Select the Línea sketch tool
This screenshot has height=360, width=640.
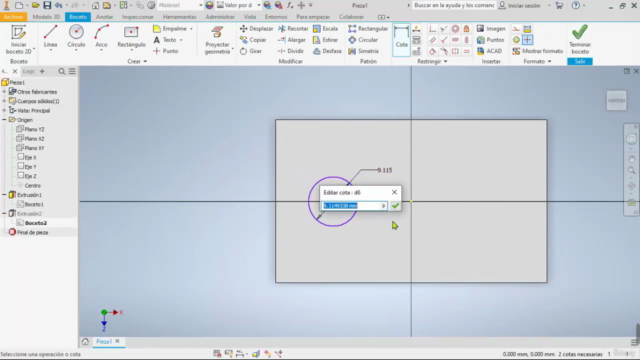click(51, 37)
